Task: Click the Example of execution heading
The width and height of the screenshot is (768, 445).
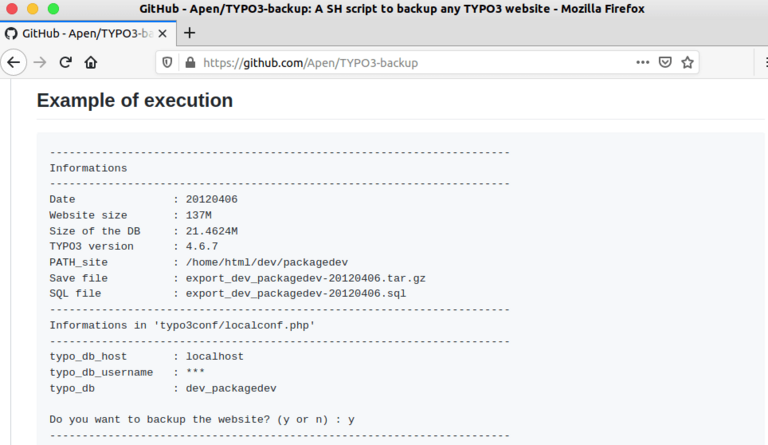Action: tap(134, 101)
